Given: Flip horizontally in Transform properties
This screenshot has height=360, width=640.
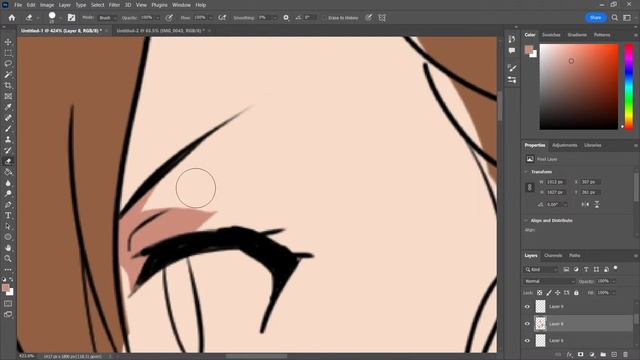Looking at the screenshot, I should (x=585, y=204).
